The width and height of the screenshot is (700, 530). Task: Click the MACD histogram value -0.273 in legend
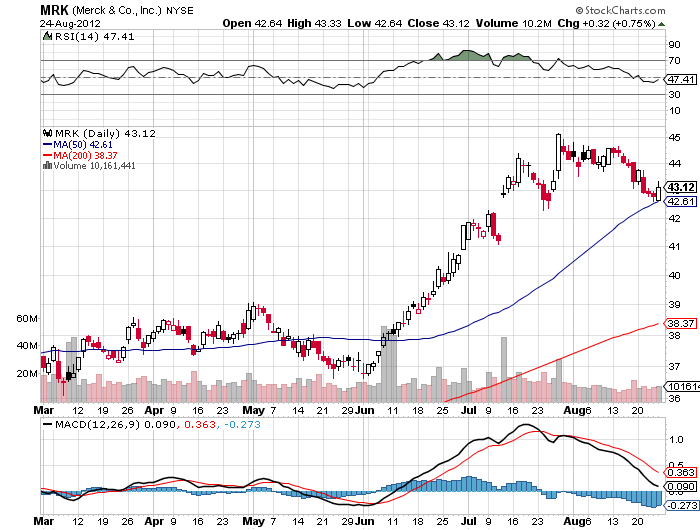[x=242, y=424]
